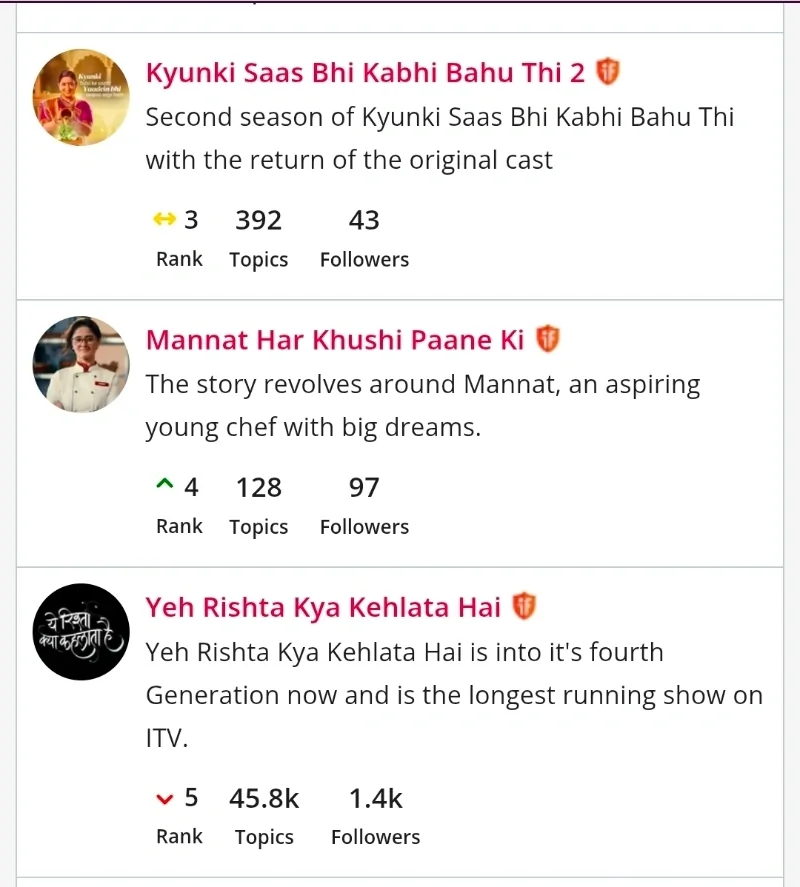This screenshot has width=800, height=887.
Task: Click 128 Topics count for Mannat
Action: pos(258,488)
